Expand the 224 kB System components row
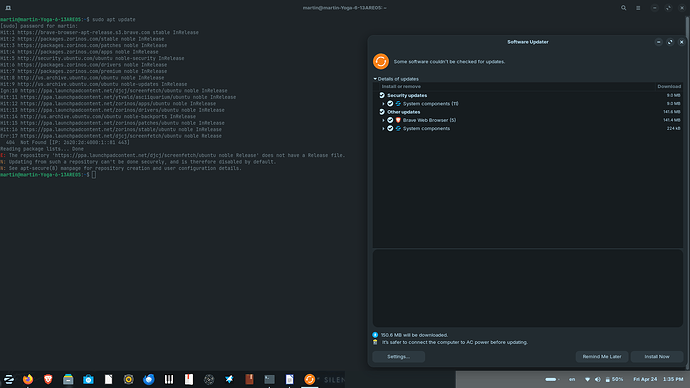690x388 pixels. pyautogui.click(x=383, y=128)
